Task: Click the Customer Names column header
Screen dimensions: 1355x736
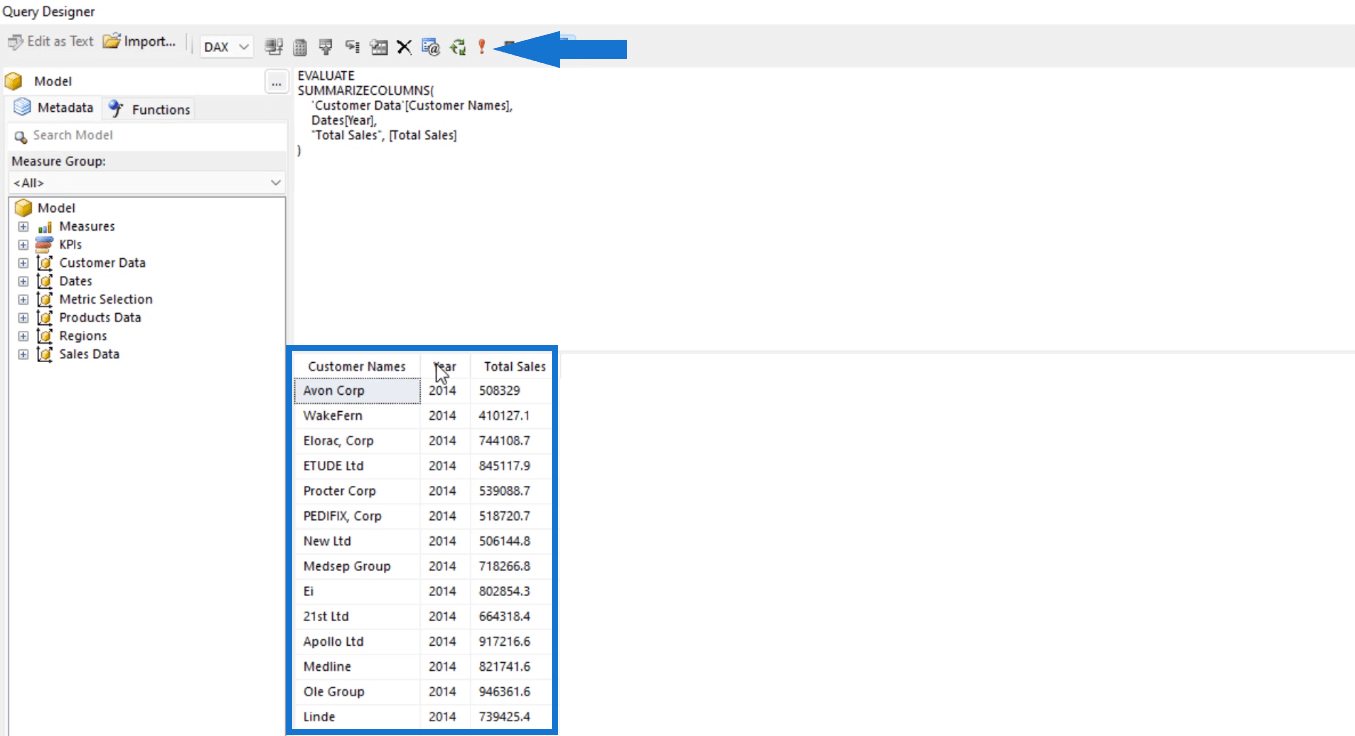Action: pos(357,367)
